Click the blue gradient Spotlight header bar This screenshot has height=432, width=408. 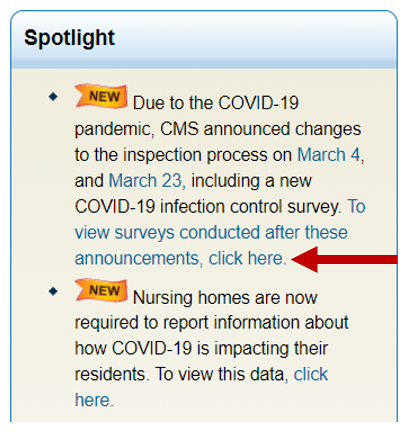coord(204,40)
